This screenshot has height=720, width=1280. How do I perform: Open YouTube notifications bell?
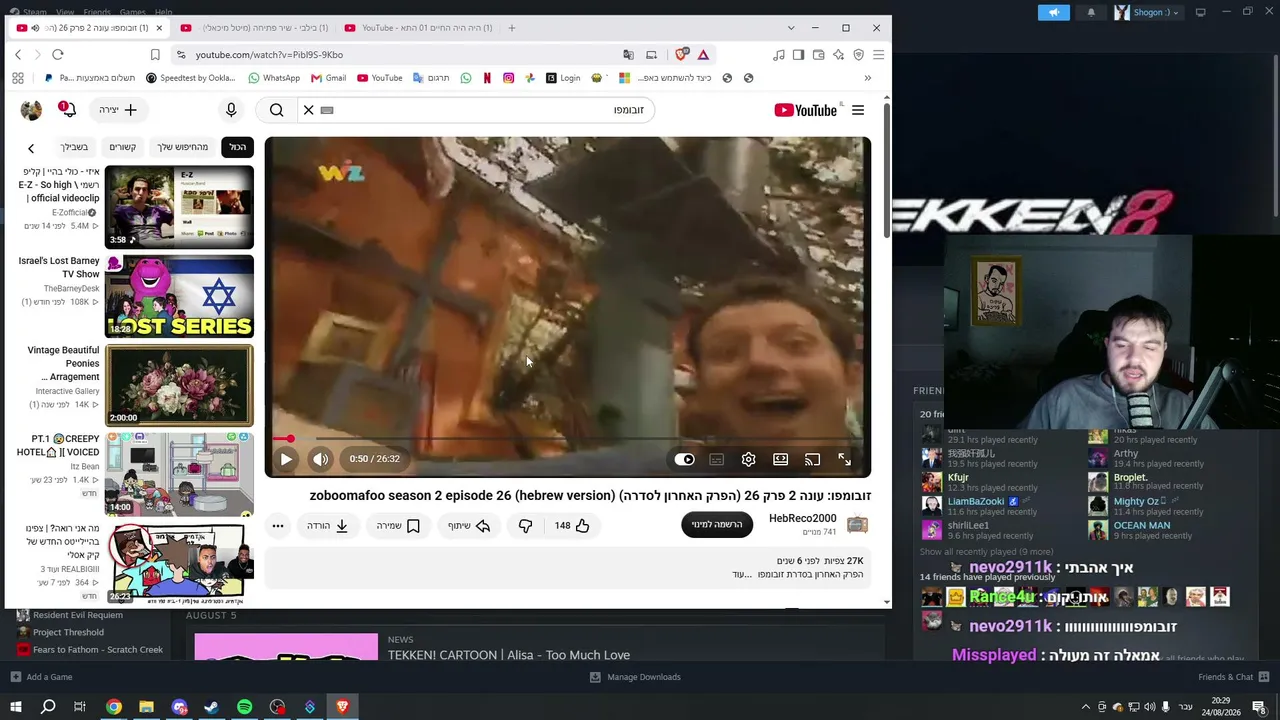coord(67,110)
